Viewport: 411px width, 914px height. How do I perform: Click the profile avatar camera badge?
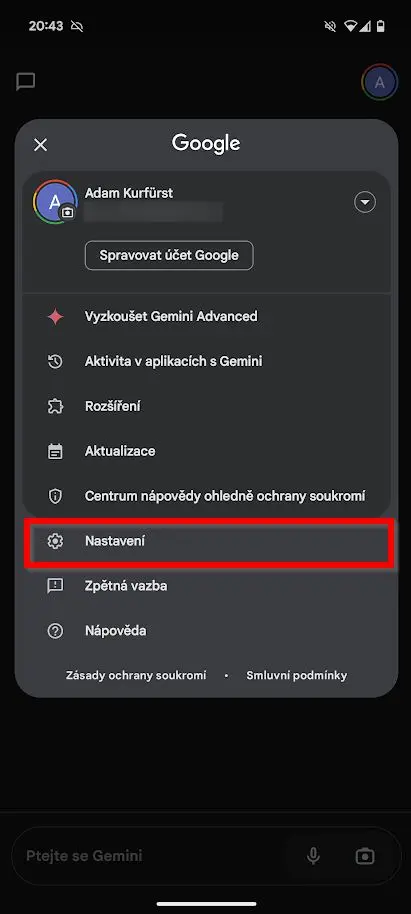(x=68, y=213)
